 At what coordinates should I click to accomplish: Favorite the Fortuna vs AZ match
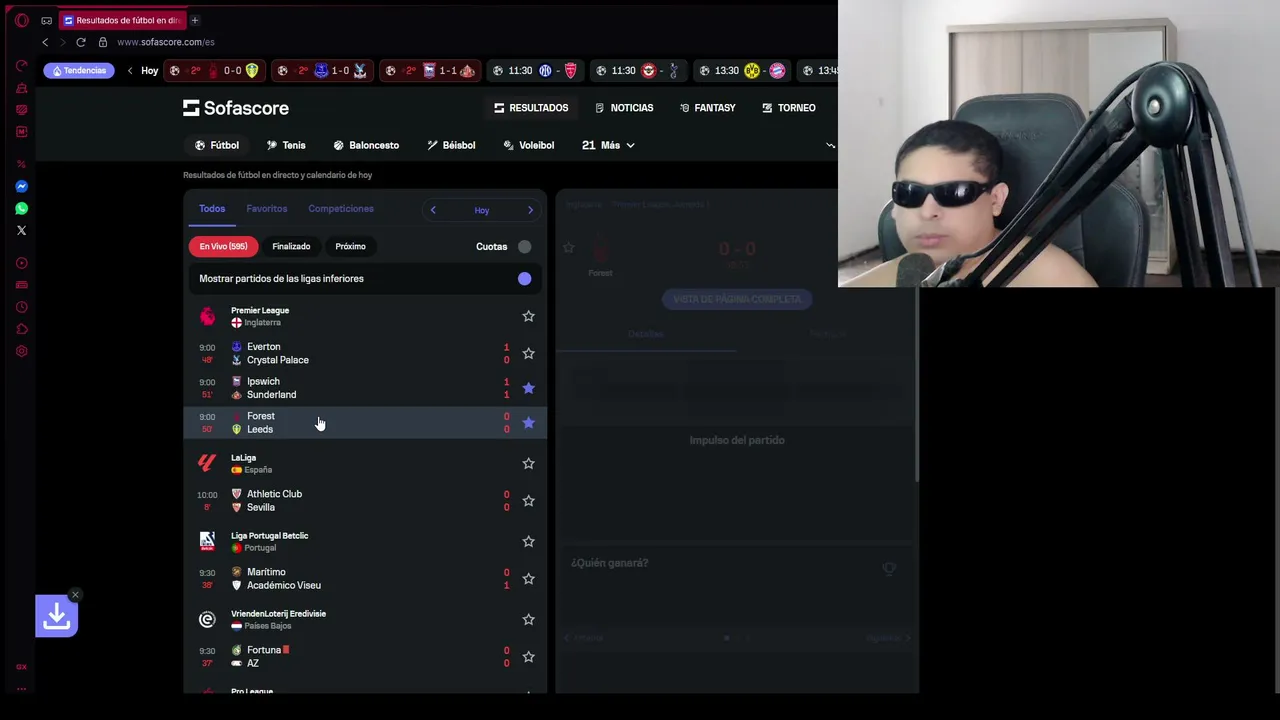point(528,656)
